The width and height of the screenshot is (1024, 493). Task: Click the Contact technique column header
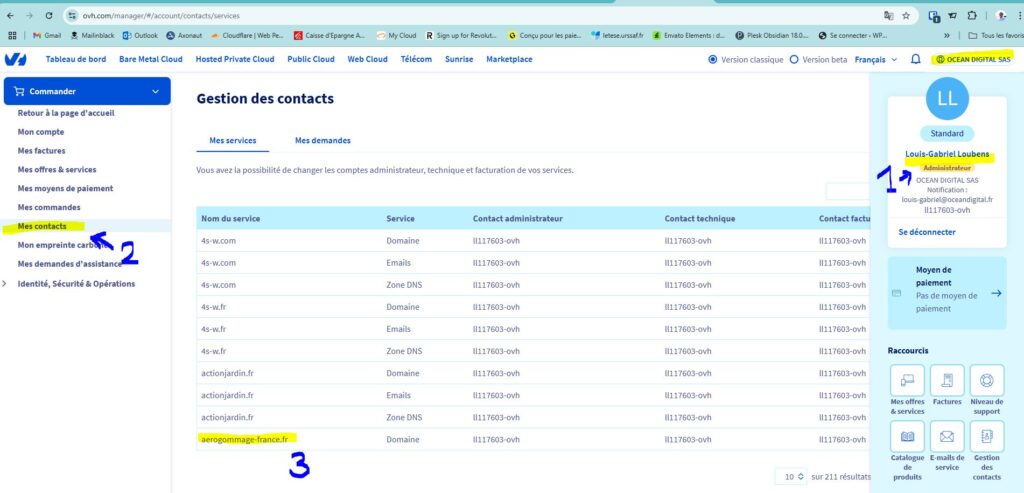point(700,219)
